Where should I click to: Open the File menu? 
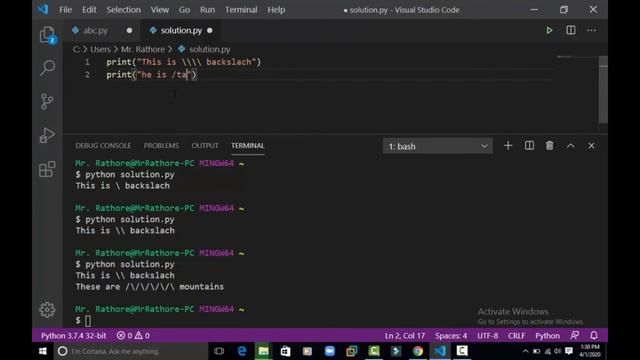point(65,10)
